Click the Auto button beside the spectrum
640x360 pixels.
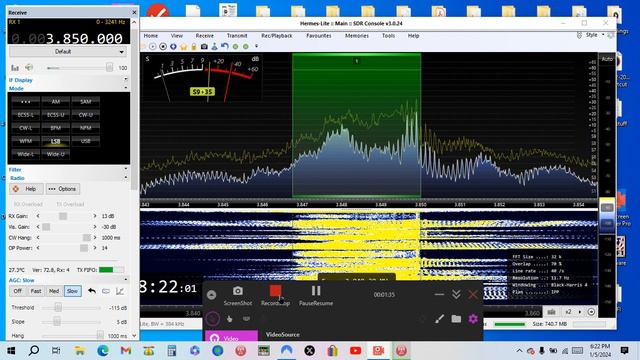607,59
